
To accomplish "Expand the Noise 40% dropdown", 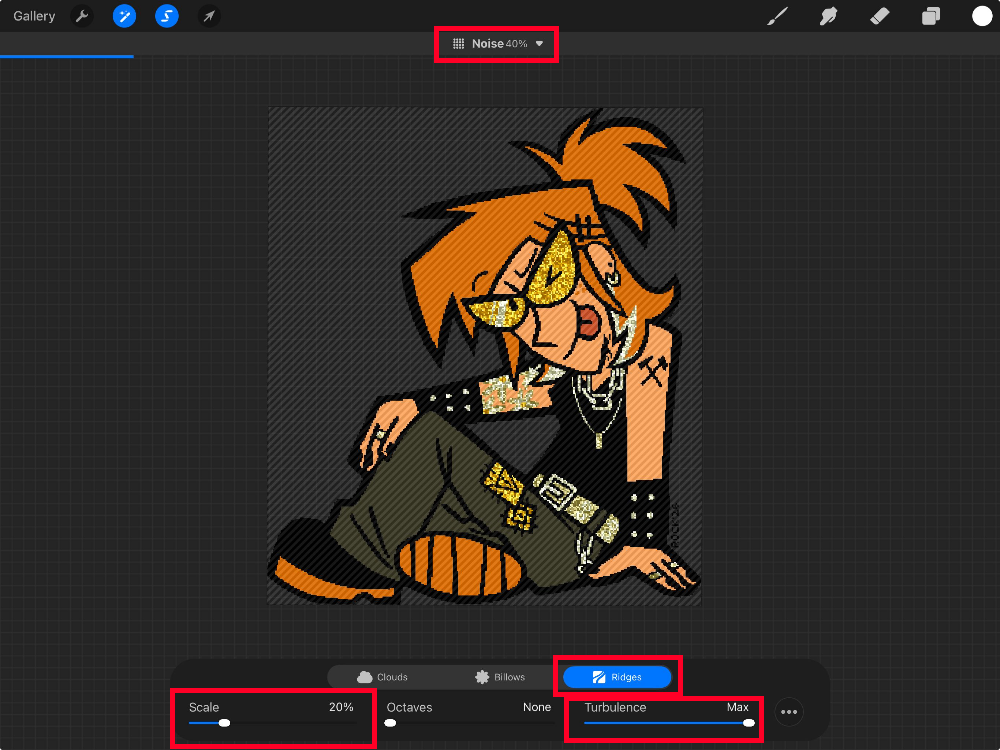I will (497, 44).
